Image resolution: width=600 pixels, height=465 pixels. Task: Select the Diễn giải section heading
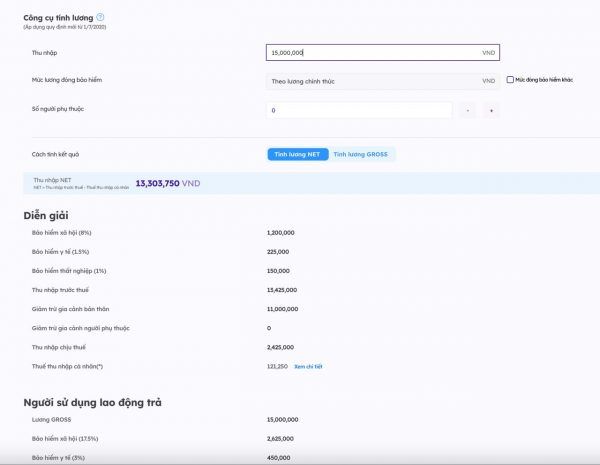pos(46,215)
